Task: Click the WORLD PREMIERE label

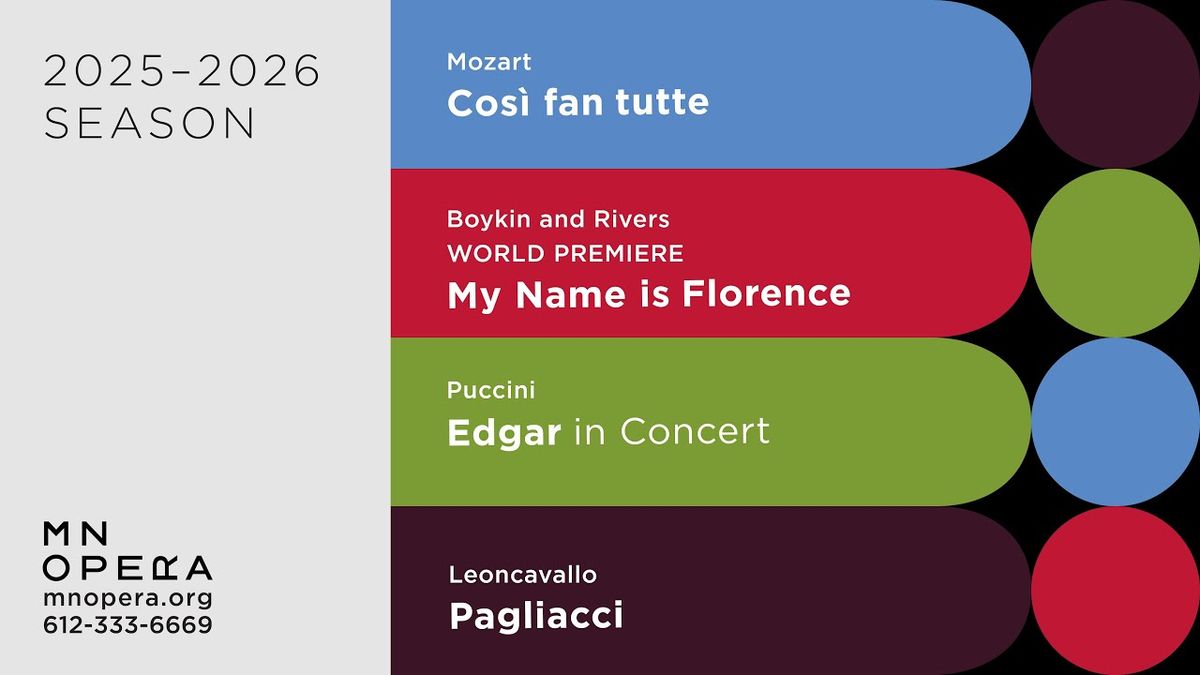Action: 565,253
